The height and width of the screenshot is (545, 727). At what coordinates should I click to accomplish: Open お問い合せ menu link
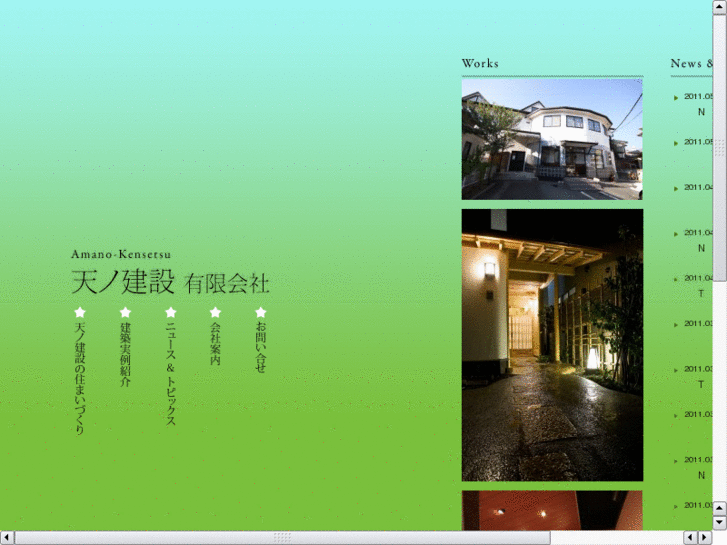261,347
